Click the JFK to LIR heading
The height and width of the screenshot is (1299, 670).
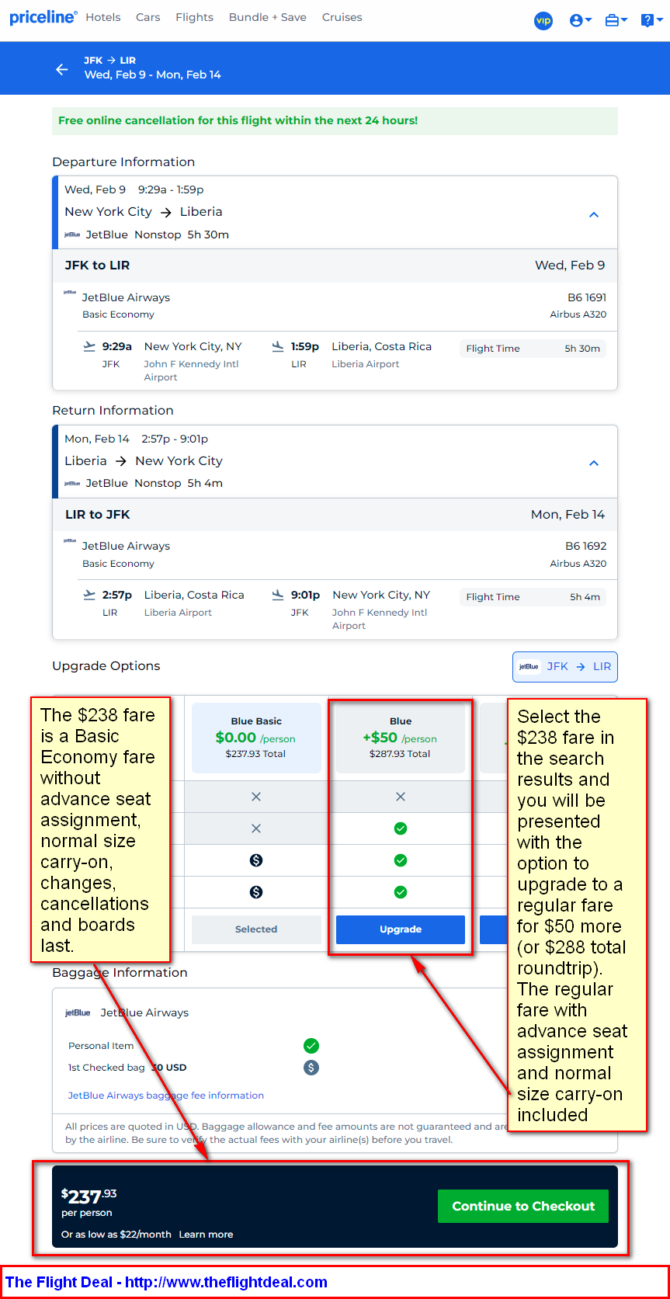click(x=97, y=266)
